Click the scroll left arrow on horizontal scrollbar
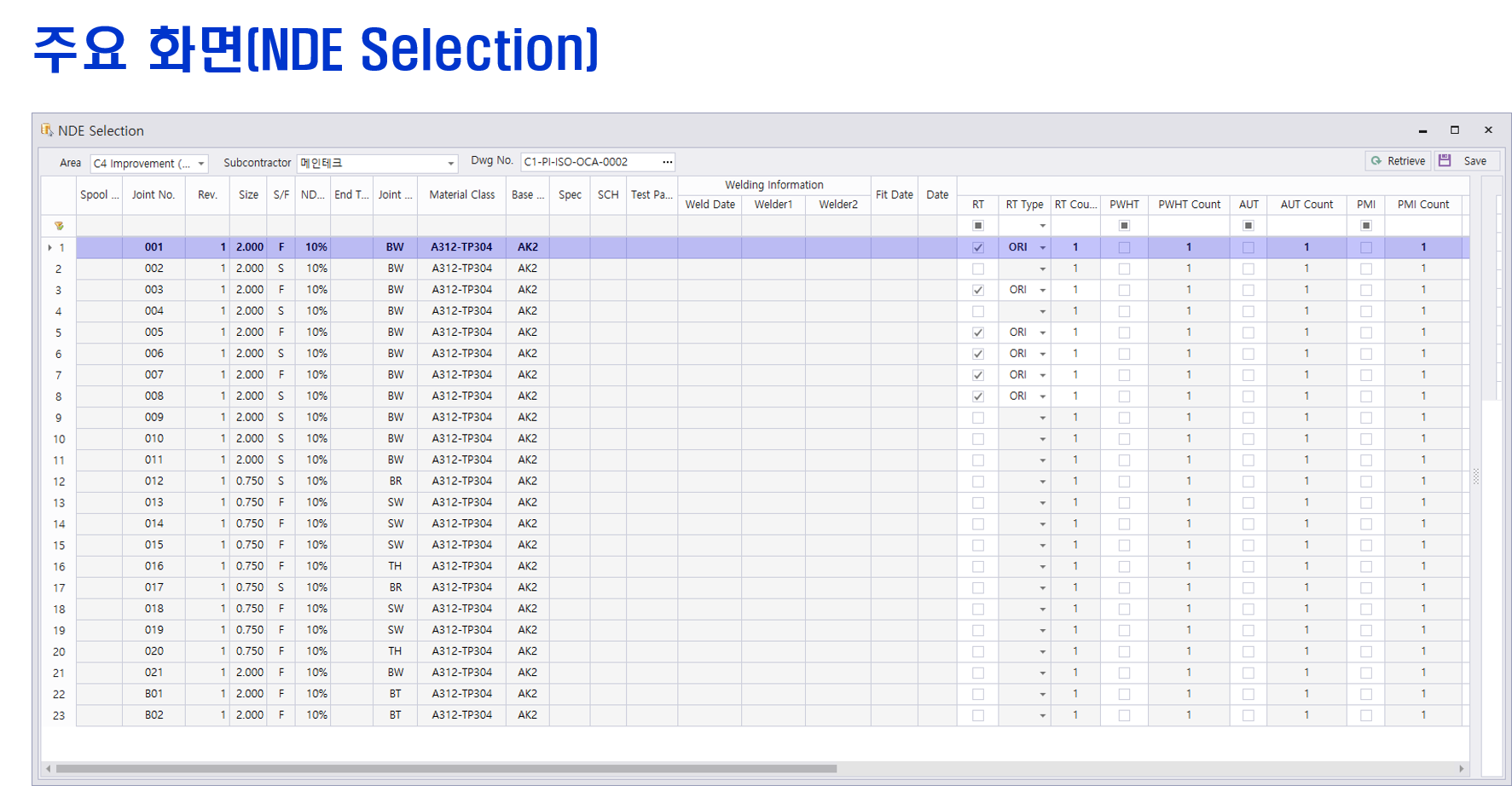Image resolution: width=1512 pixels, height=786 pixels. click(49, 768)
